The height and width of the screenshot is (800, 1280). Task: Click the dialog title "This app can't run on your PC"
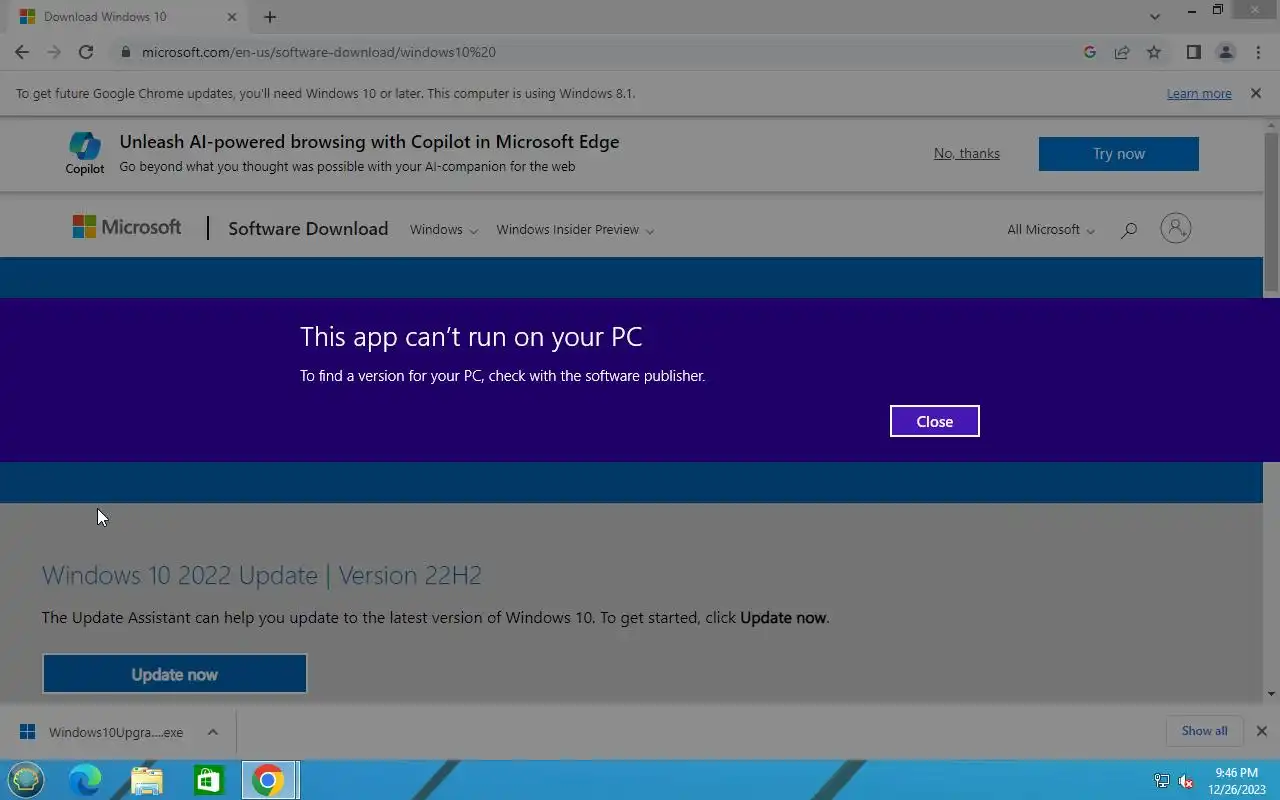tap(471, 336)
